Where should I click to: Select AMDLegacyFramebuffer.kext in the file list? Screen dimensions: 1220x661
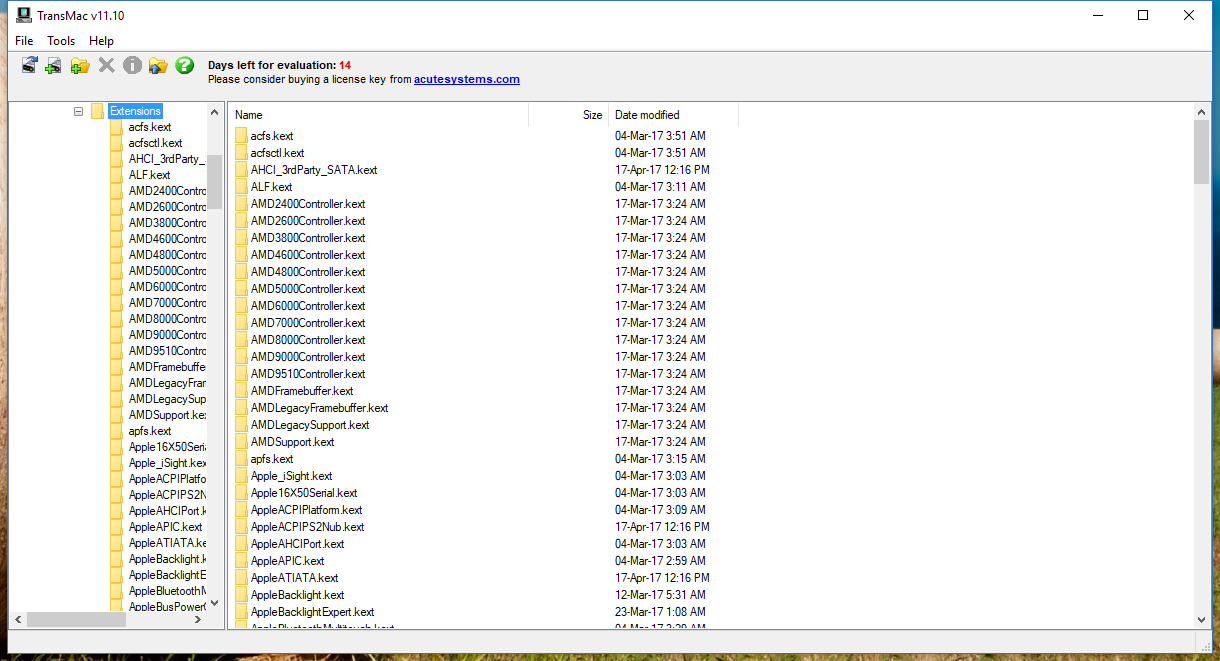pos(319,408)
